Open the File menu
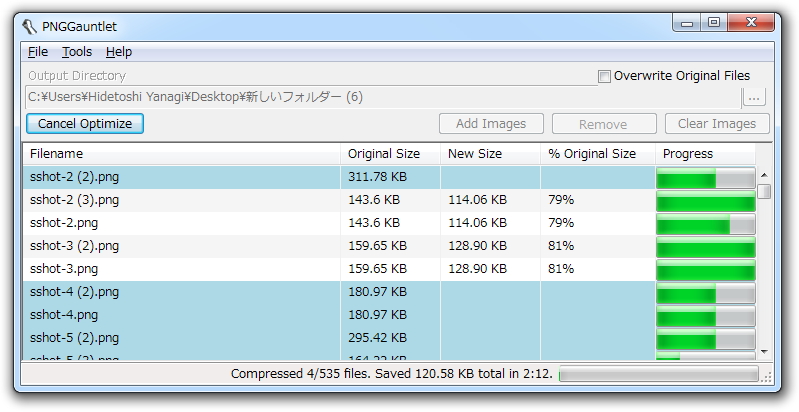The image size is (799, 412). pyautogui.click(x=38, y=52)
